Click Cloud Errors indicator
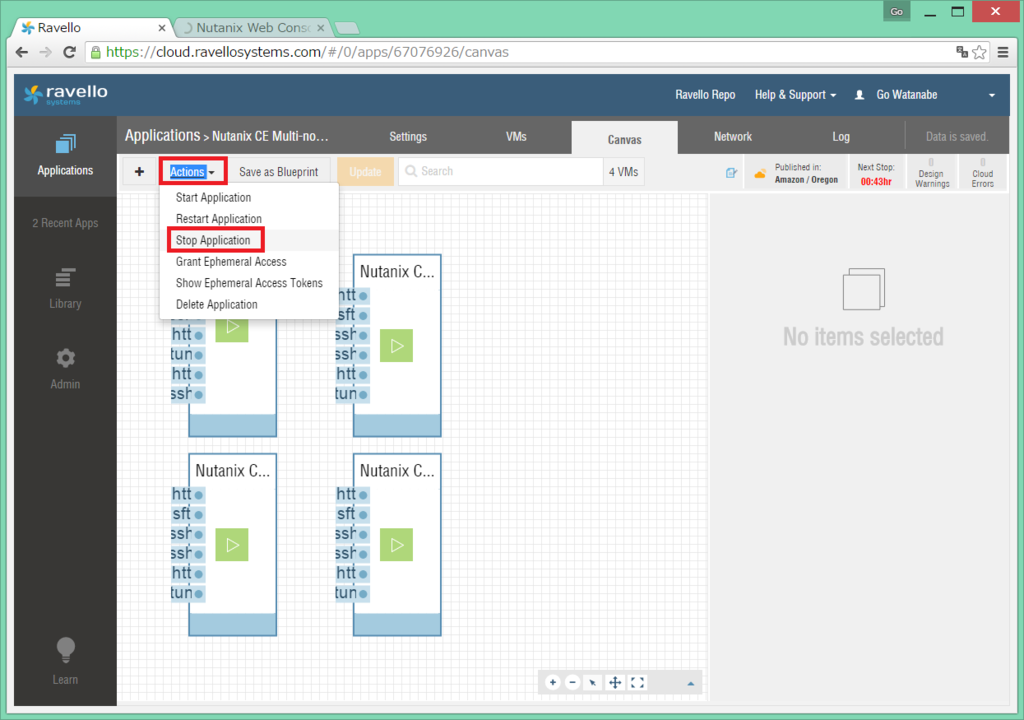The width and height of the screenshot is (1024, 720). [x=982, y=173]
